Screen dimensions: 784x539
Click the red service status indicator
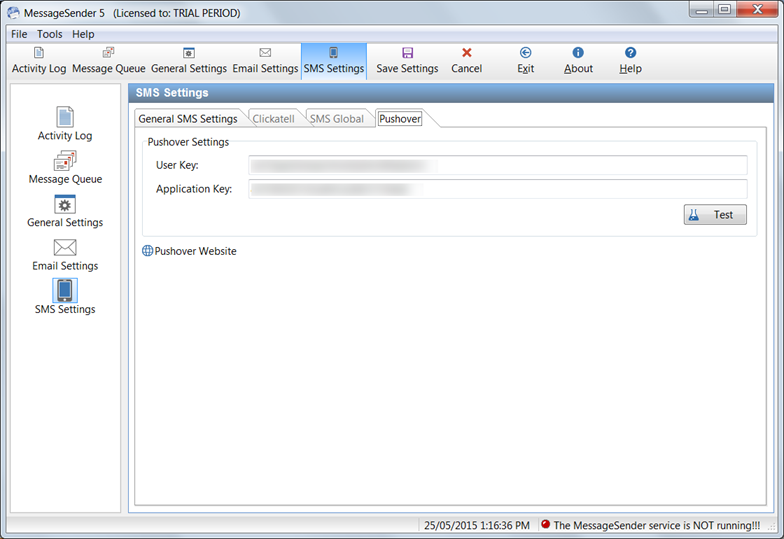tap(546, 524)
